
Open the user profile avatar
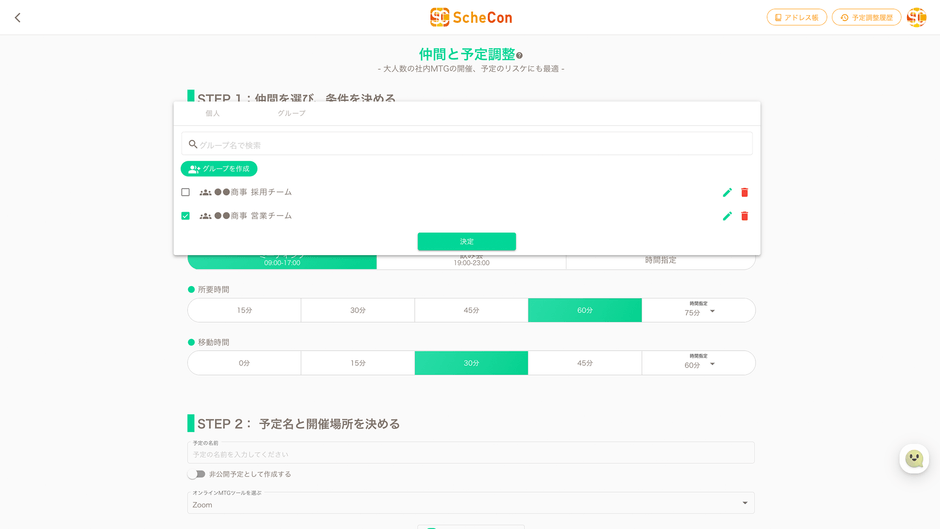[x=916, y=18]
